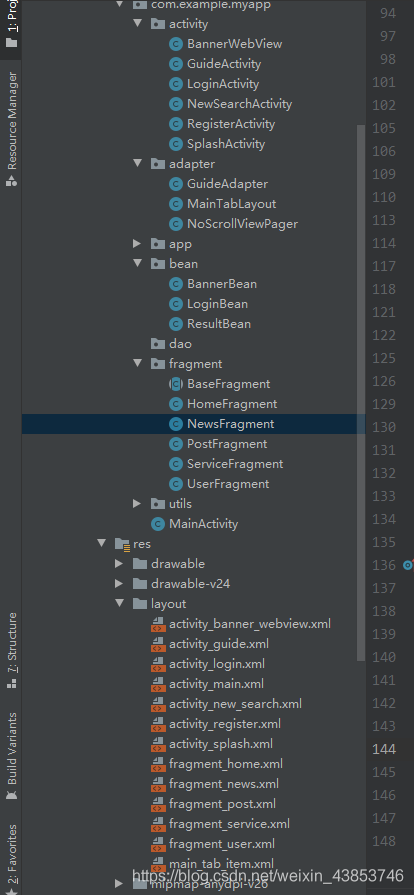Viewport: 414px width, 895px height.
Task: Collapse the fragment package
Action: click(x=137, y=363)
